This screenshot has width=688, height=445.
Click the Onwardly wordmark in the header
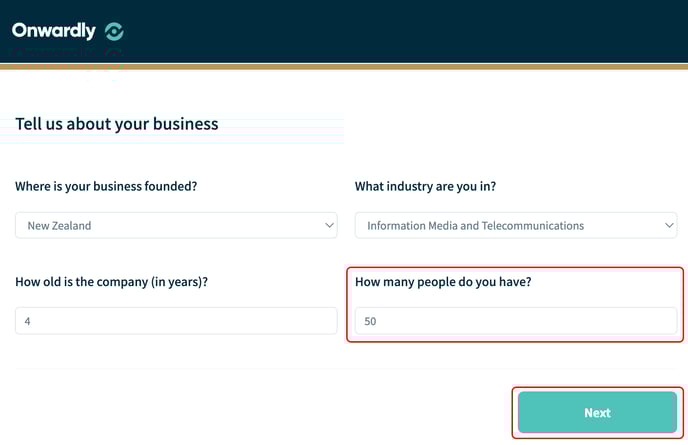pyautogui.click(x=54, y=31)
